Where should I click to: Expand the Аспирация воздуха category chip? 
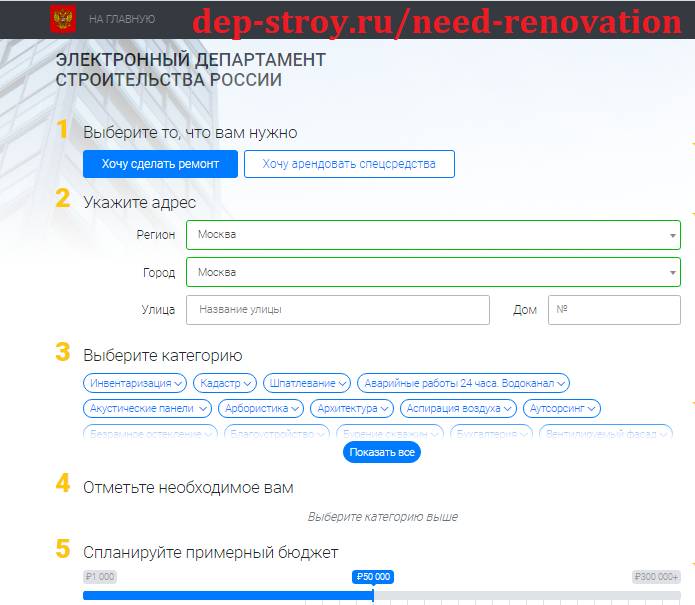click(x=459, y=408)
